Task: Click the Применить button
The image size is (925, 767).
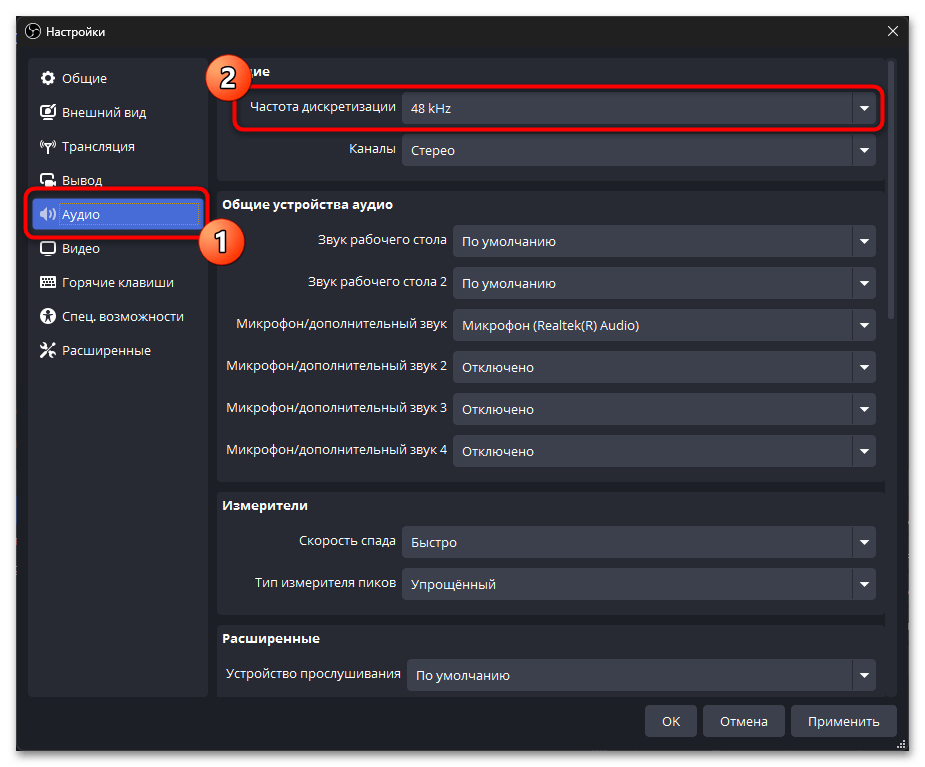Action: click(843, 721)
